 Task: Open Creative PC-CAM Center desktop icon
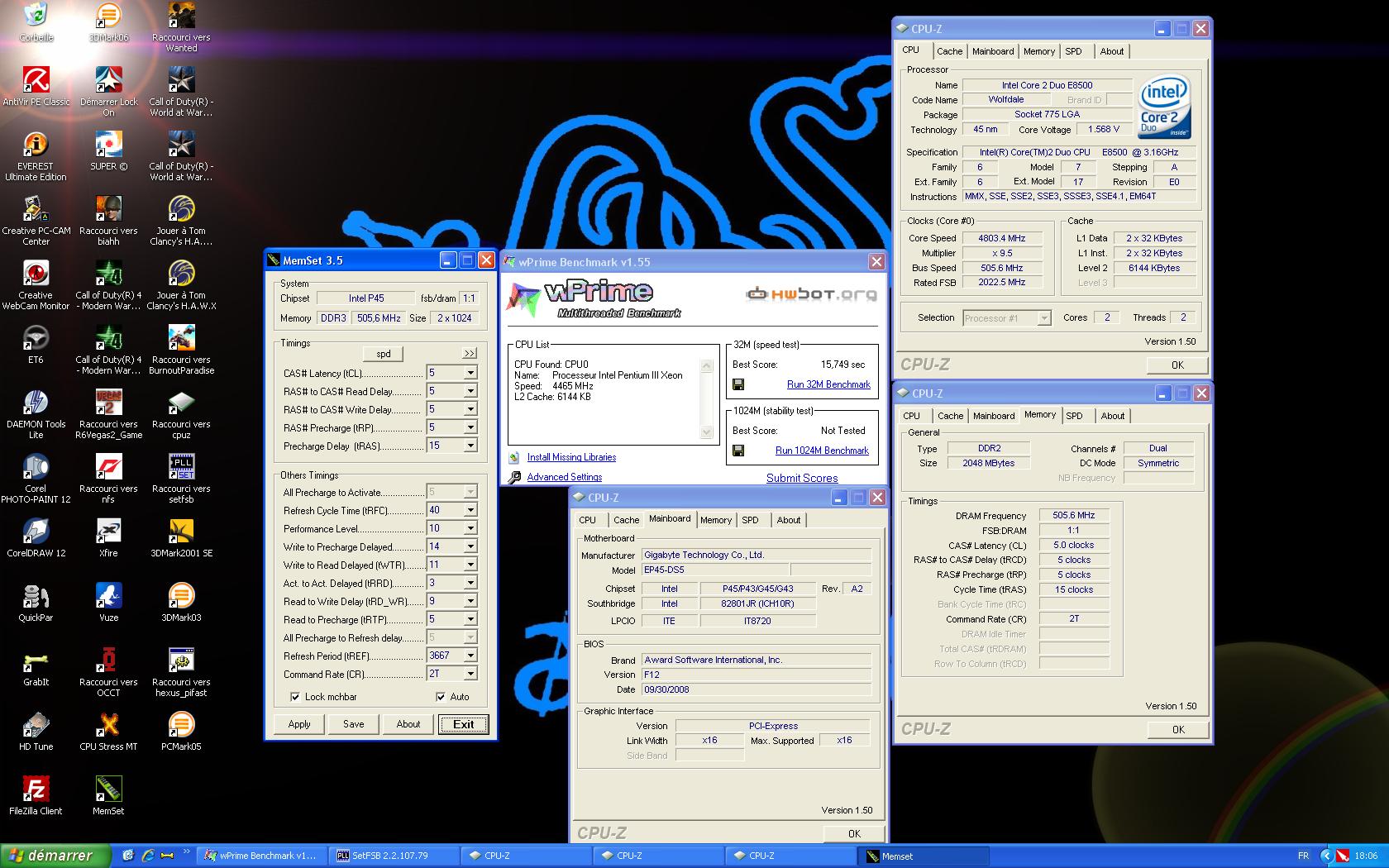36,220
